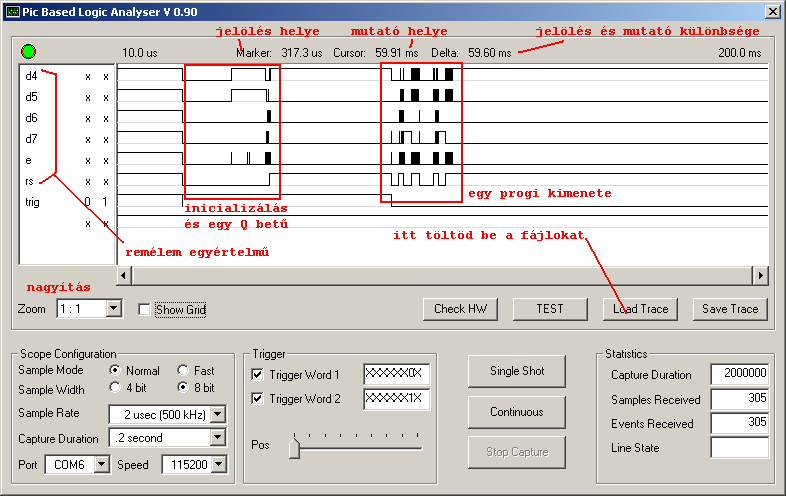Uncheck Trigger Word 2 checkbox
786x496 pixels.
coord(258,398)
